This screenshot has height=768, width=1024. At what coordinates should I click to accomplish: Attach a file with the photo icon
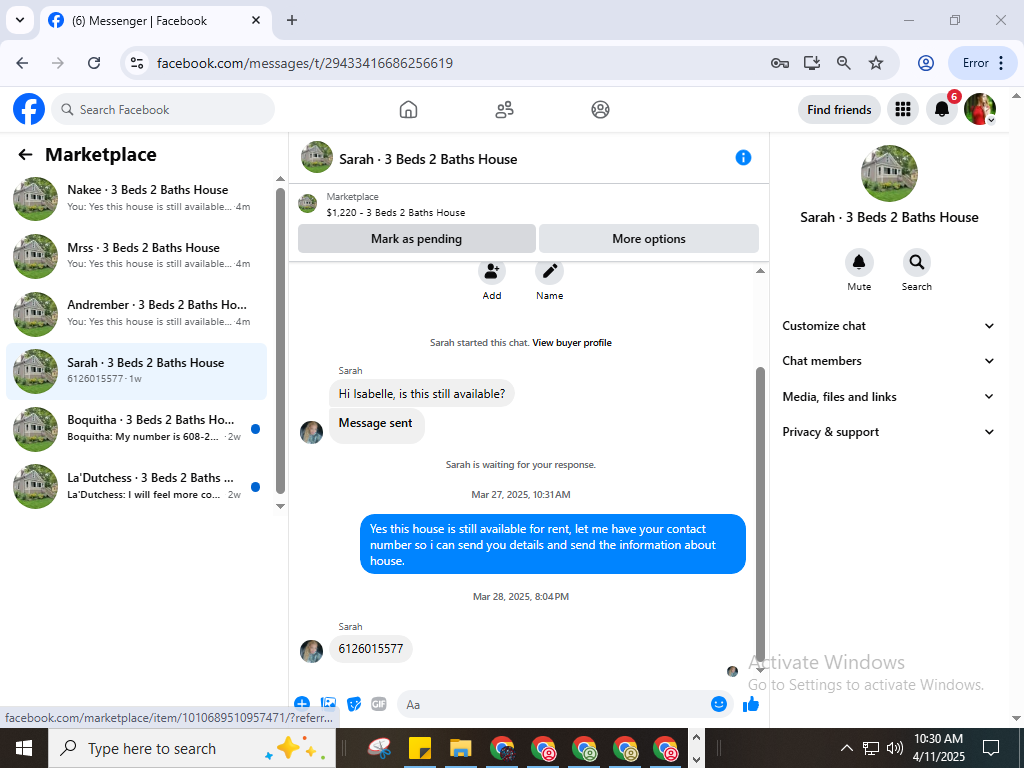[328, 704]
